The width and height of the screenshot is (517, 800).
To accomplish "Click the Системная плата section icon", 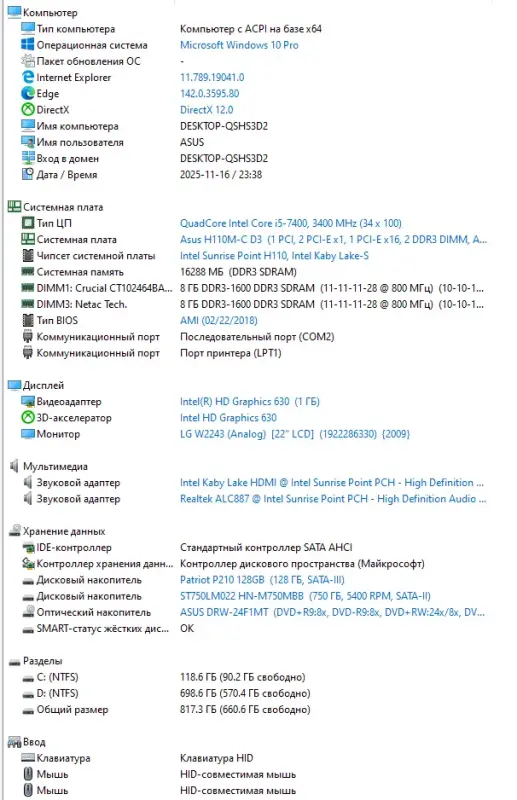I will pos(14,207).
